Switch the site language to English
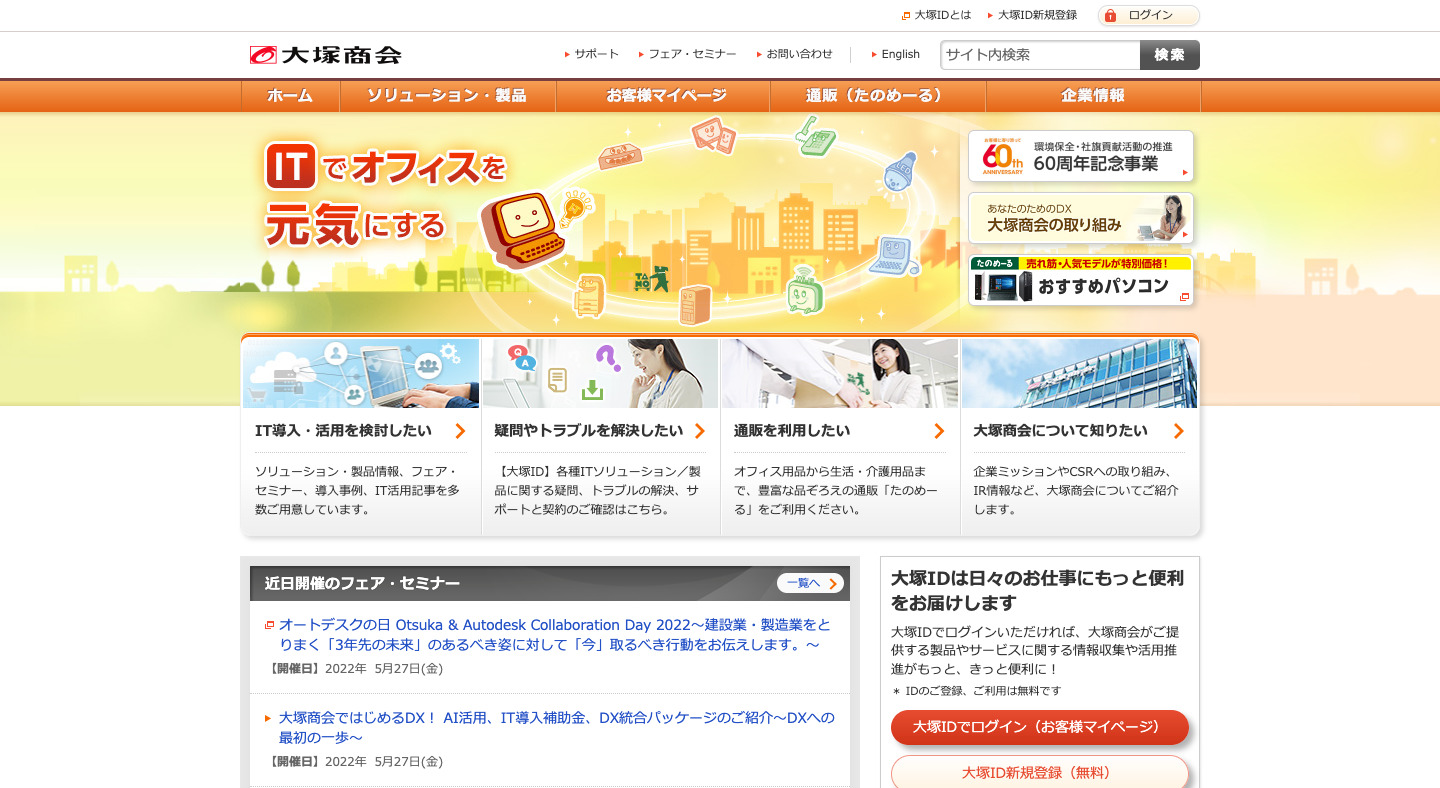Viewport: 1440px width, 788px height. click(900, 54)
